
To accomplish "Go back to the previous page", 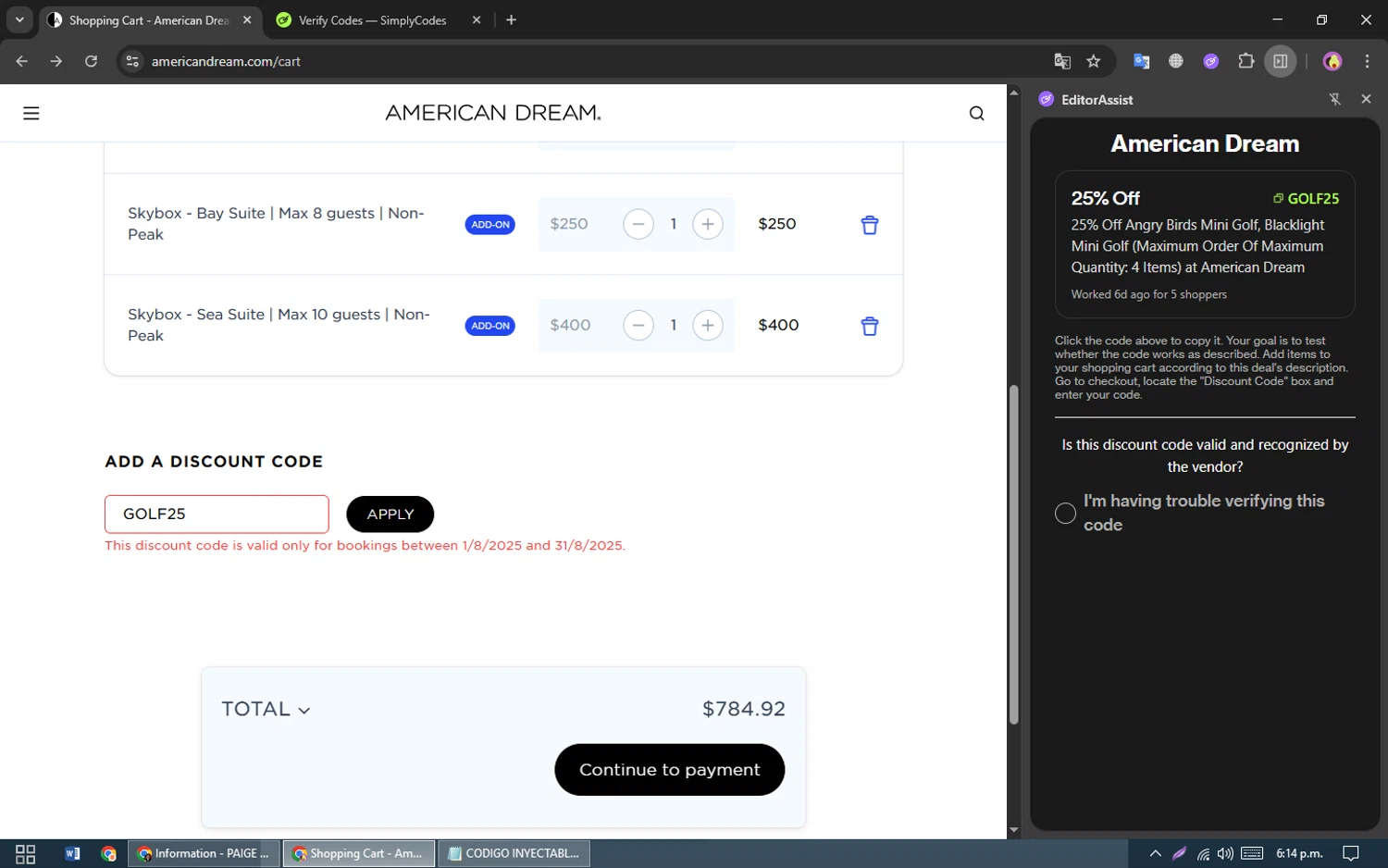I will click(x=22, y=61).
